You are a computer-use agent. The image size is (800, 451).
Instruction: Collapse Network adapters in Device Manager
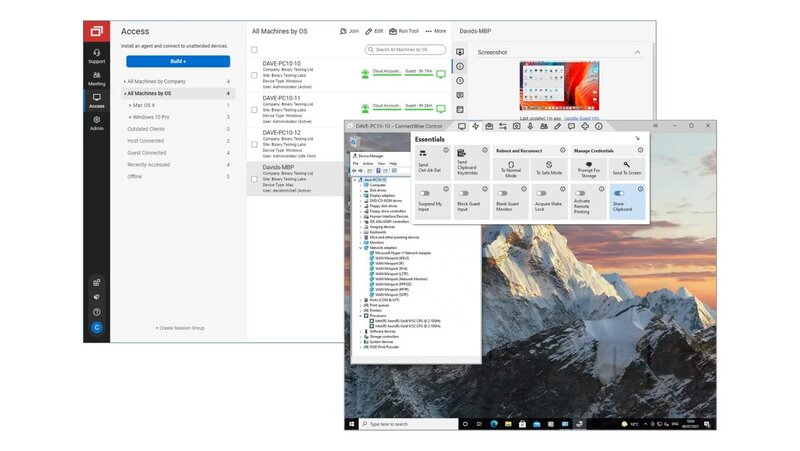pyautogui.click(x=361, y=247)
